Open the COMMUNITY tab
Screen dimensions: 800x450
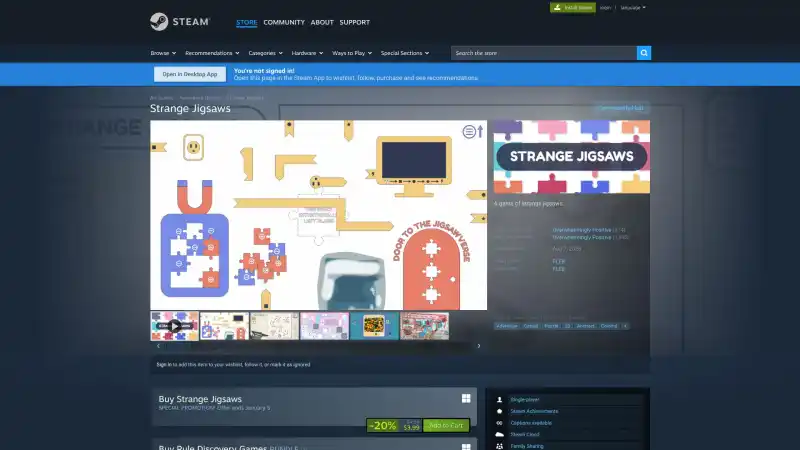pos(284,22)
